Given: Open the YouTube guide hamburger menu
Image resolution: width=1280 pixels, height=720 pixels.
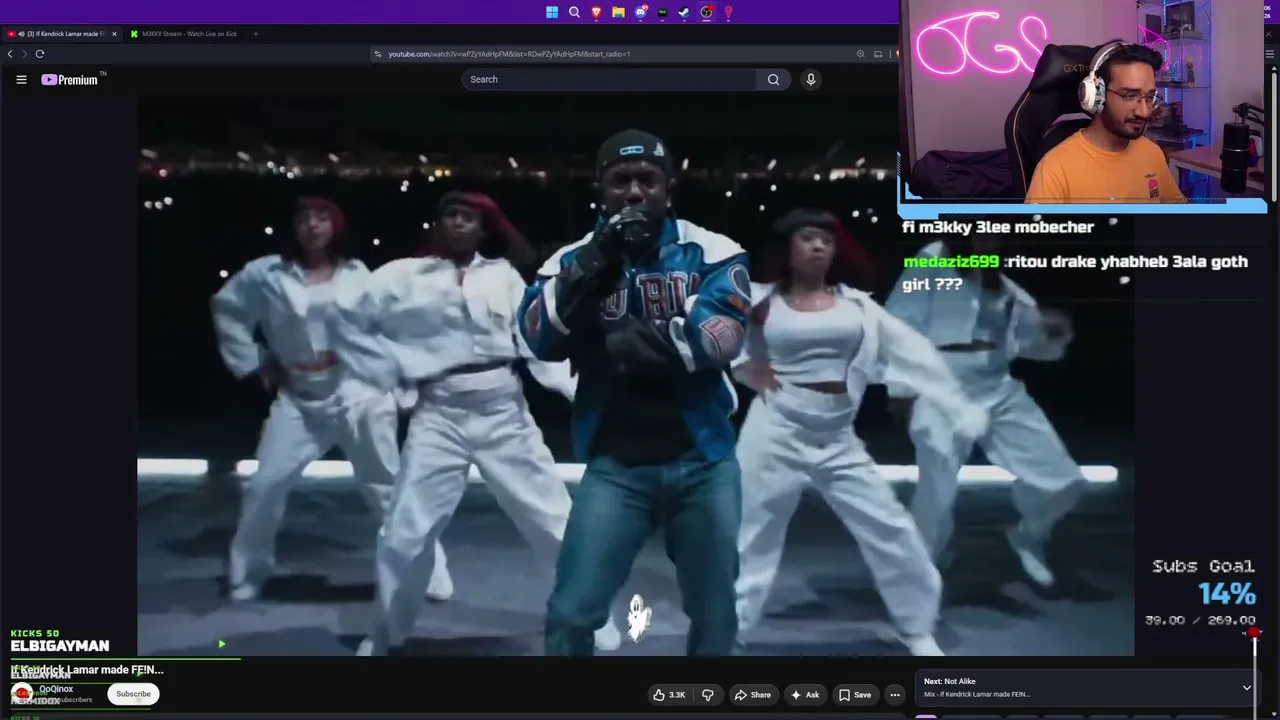Looking at the screenshot, I should tap(21, 80).
